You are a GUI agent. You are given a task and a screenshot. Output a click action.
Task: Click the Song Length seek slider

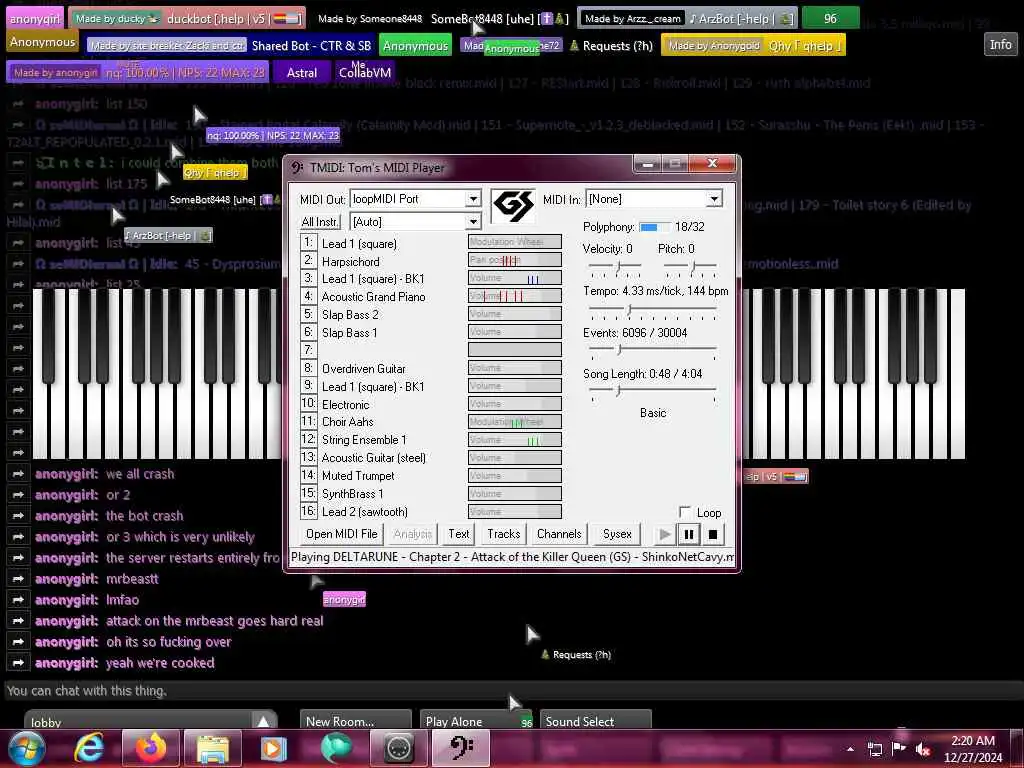[x=652, y=391]
